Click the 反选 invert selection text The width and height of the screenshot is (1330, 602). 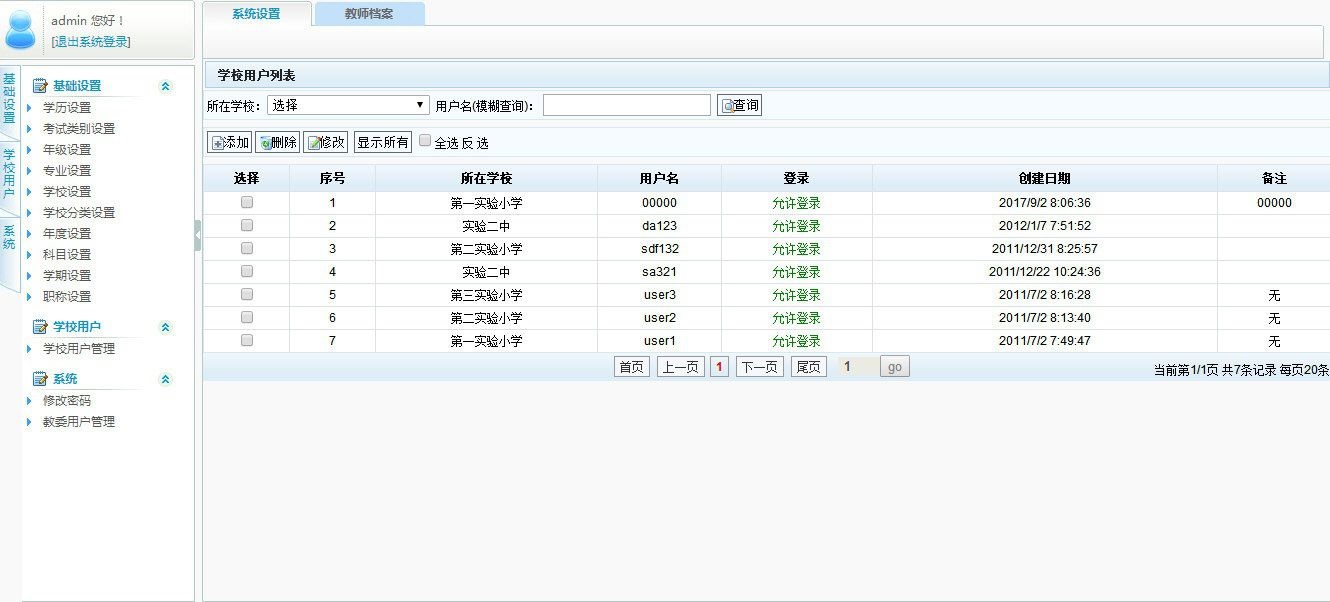click(475, 144)
